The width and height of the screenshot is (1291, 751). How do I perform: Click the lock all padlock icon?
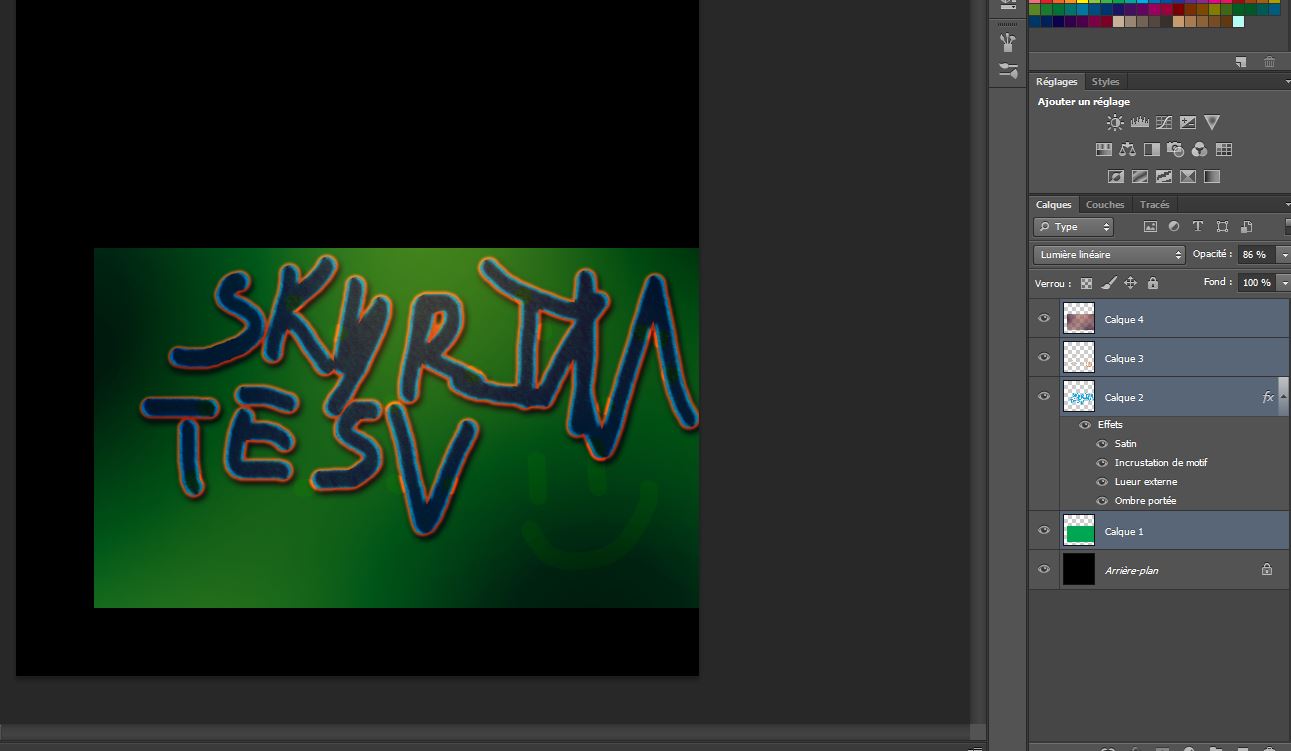[1153, 283]
